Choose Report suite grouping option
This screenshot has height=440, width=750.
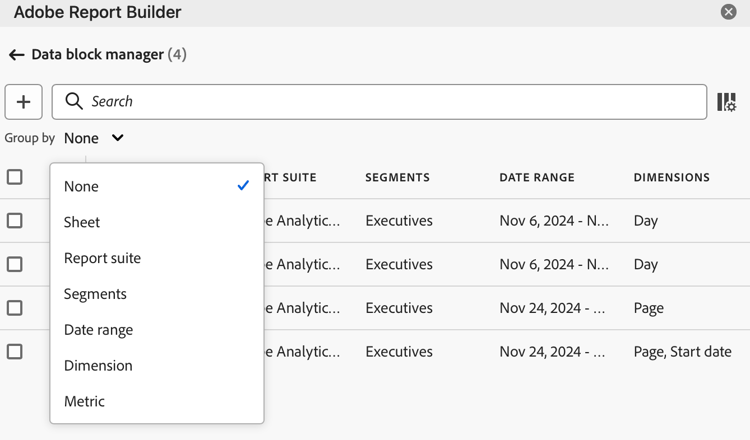(102, 258)
